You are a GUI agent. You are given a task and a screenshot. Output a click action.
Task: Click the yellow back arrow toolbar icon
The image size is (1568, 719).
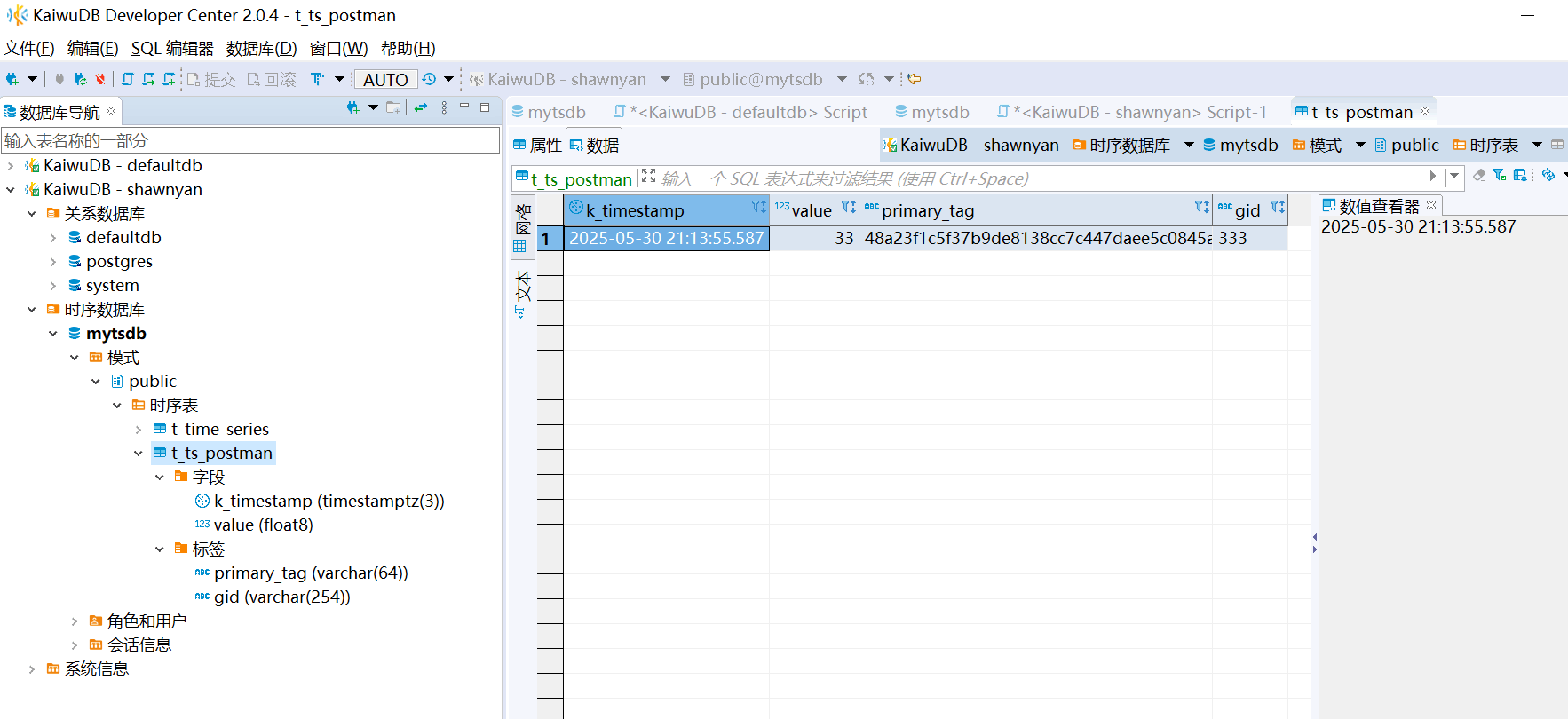point(914,79)
